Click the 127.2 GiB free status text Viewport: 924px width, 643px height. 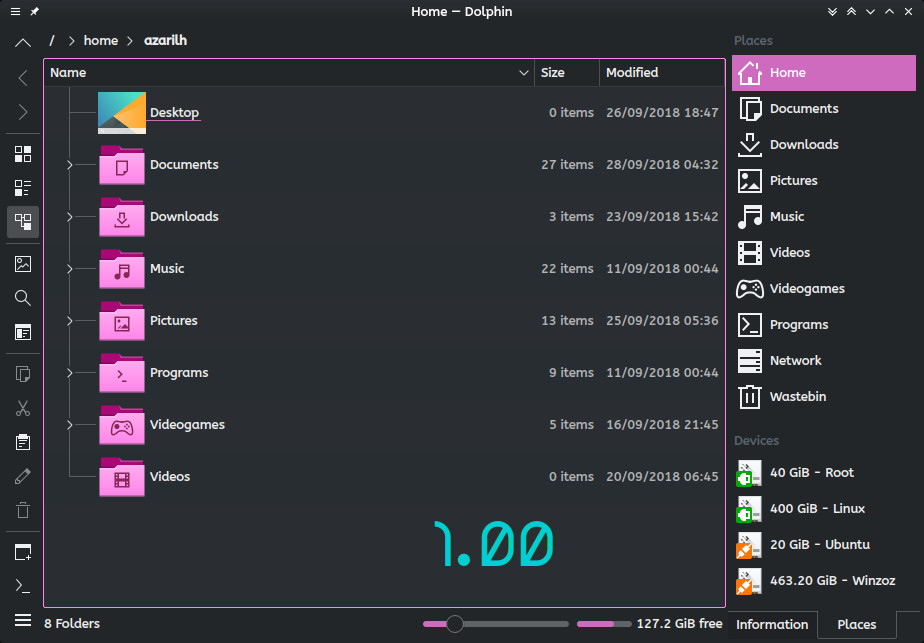coord(679,624)
